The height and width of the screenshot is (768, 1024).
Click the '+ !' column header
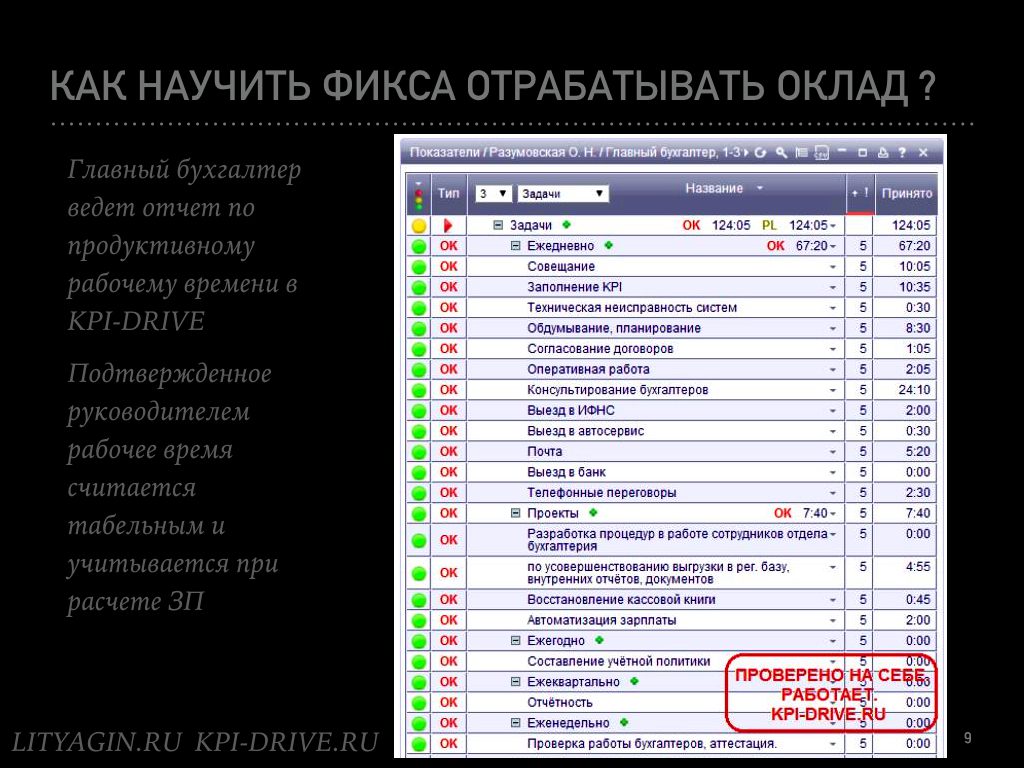tap(859, 193)
